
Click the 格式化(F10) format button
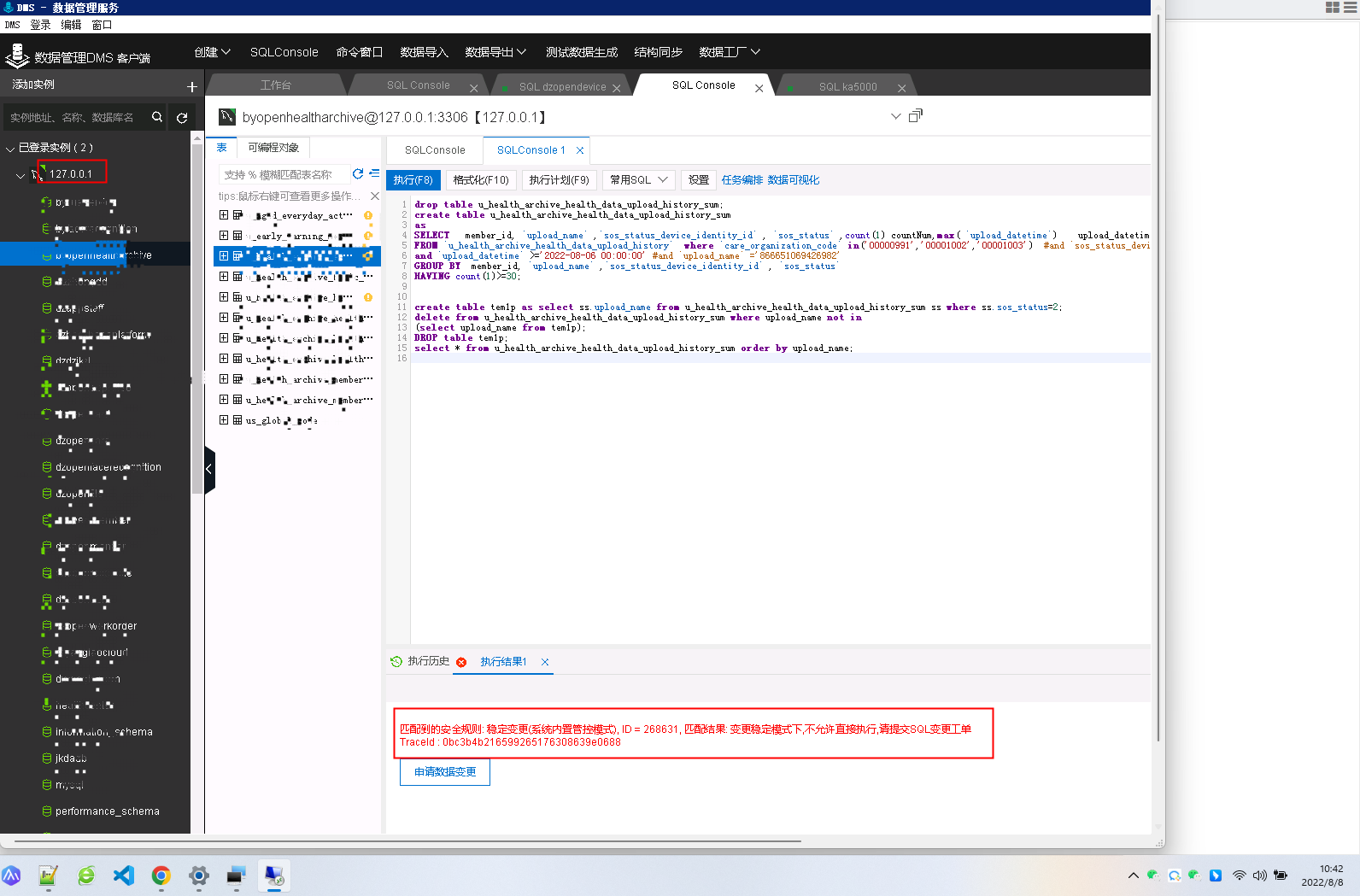click(481, 180)
